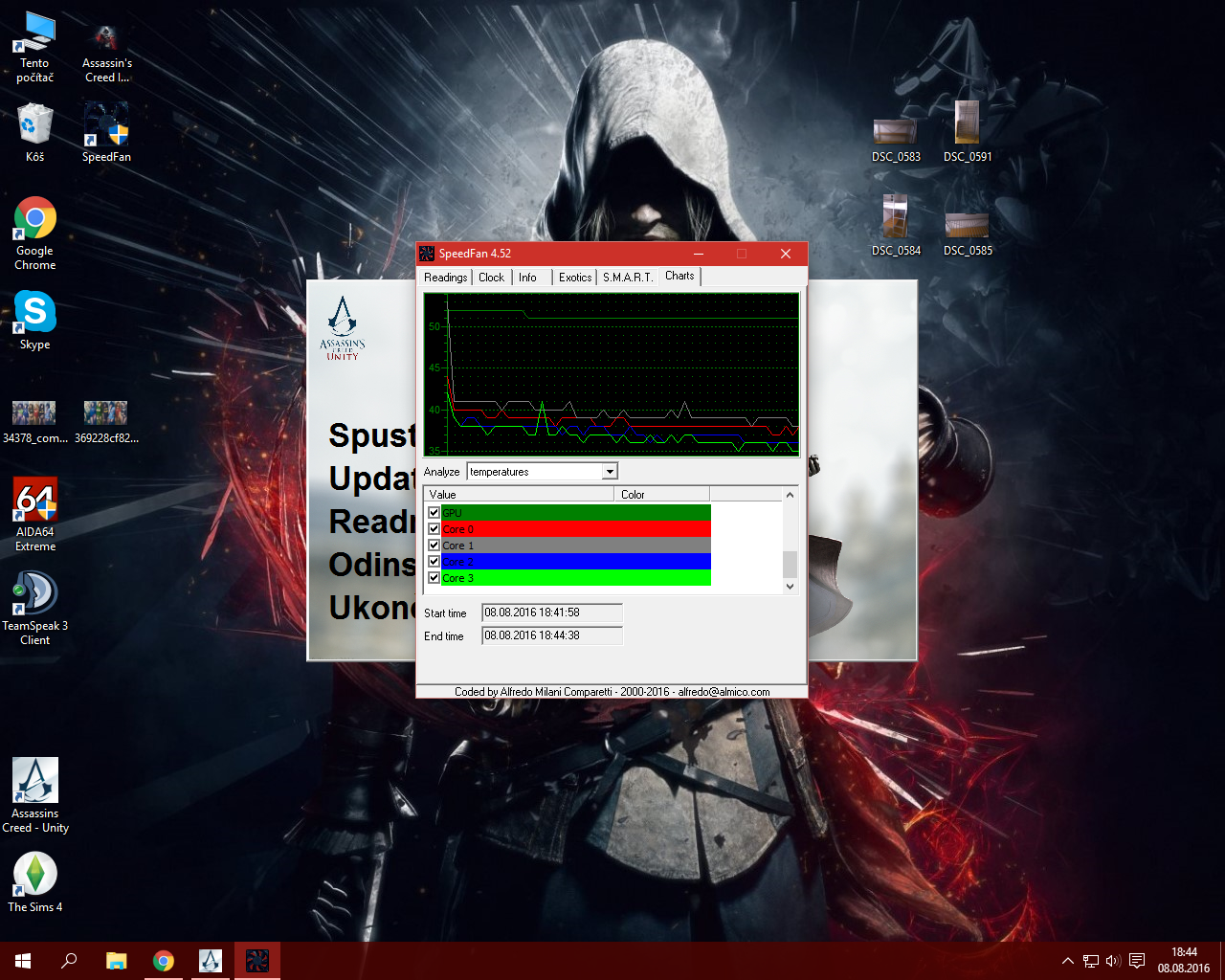Select the DSC_0583 image file
This screenshot has width=1225, height=980.
896,141
